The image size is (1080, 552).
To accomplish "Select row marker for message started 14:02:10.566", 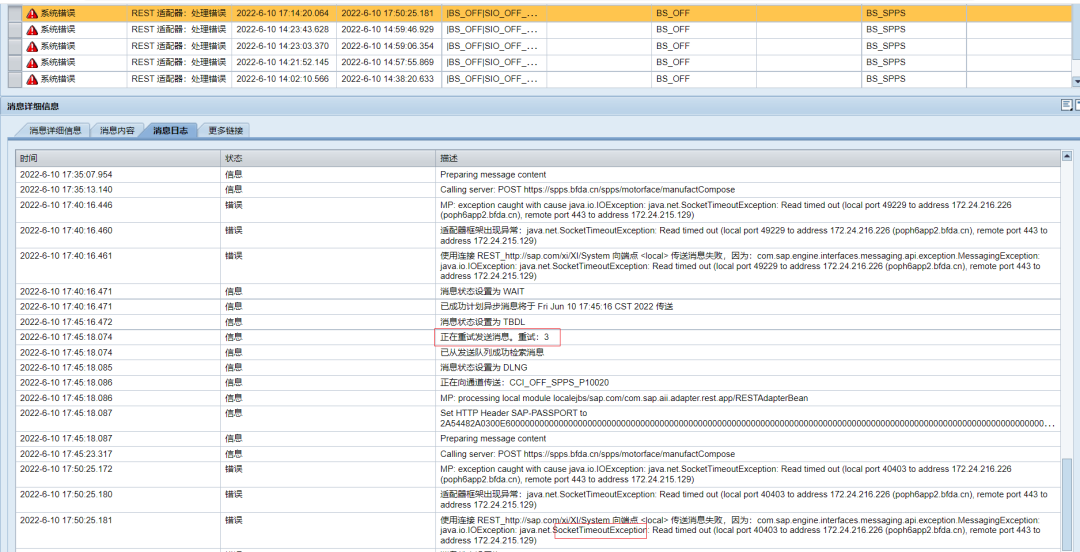I will coord(14,79).
